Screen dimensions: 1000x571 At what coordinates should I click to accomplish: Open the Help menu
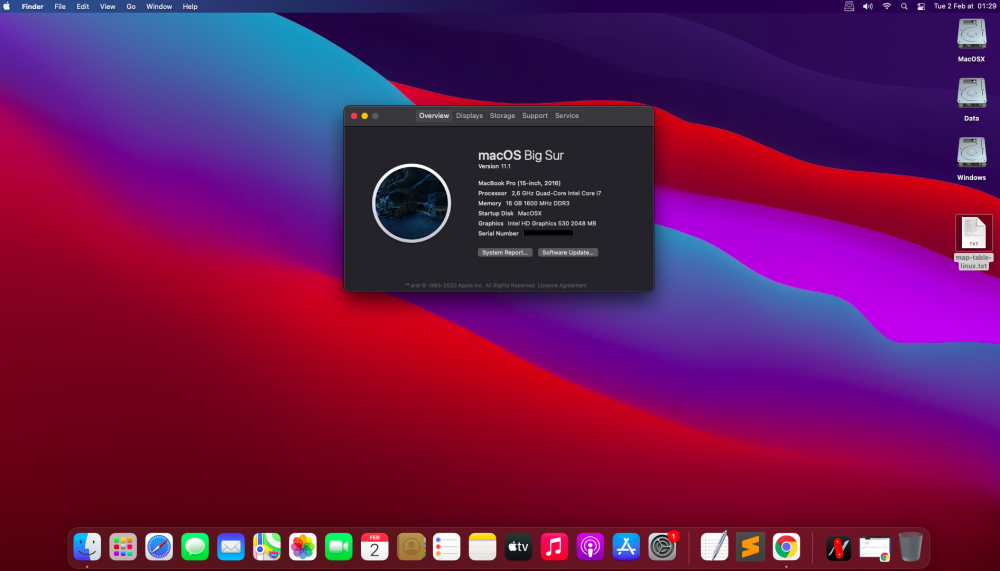tap(190, 6)
